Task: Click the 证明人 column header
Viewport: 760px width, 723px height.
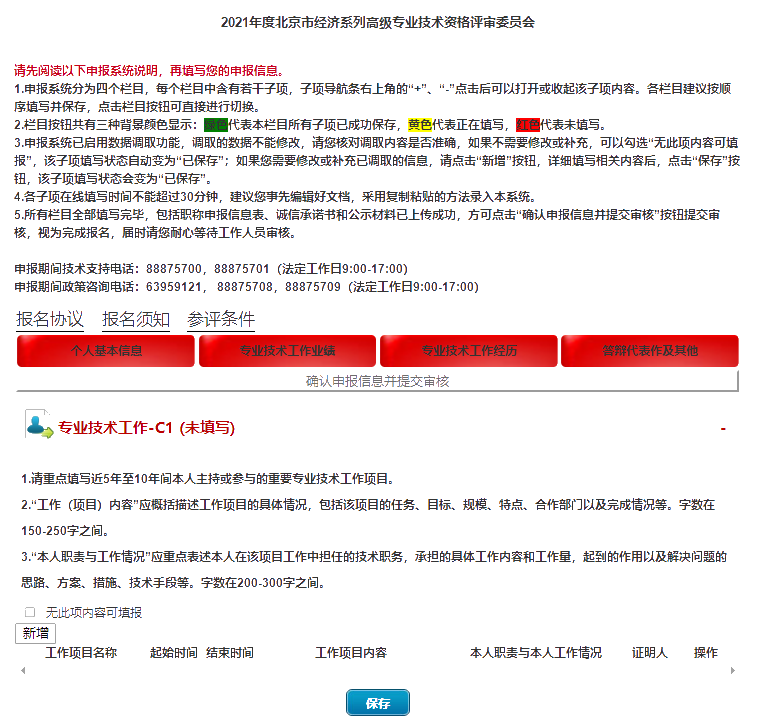Action: pos(649,653)
